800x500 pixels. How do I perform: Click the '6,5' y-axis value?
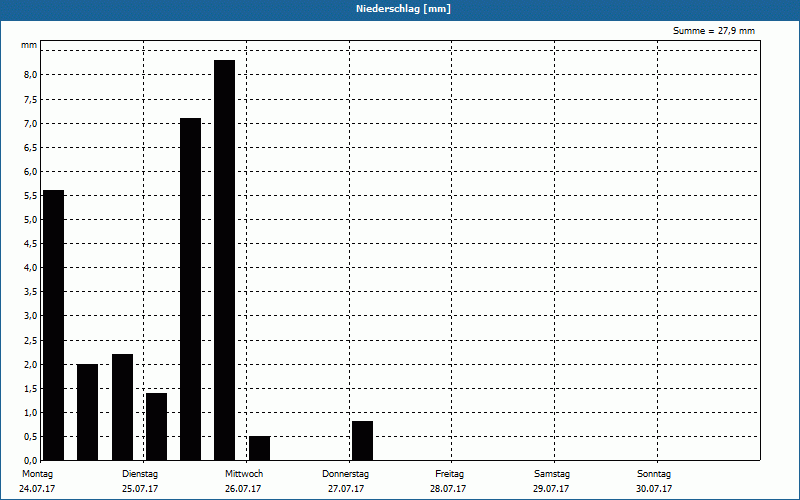[x=31, y=147]
